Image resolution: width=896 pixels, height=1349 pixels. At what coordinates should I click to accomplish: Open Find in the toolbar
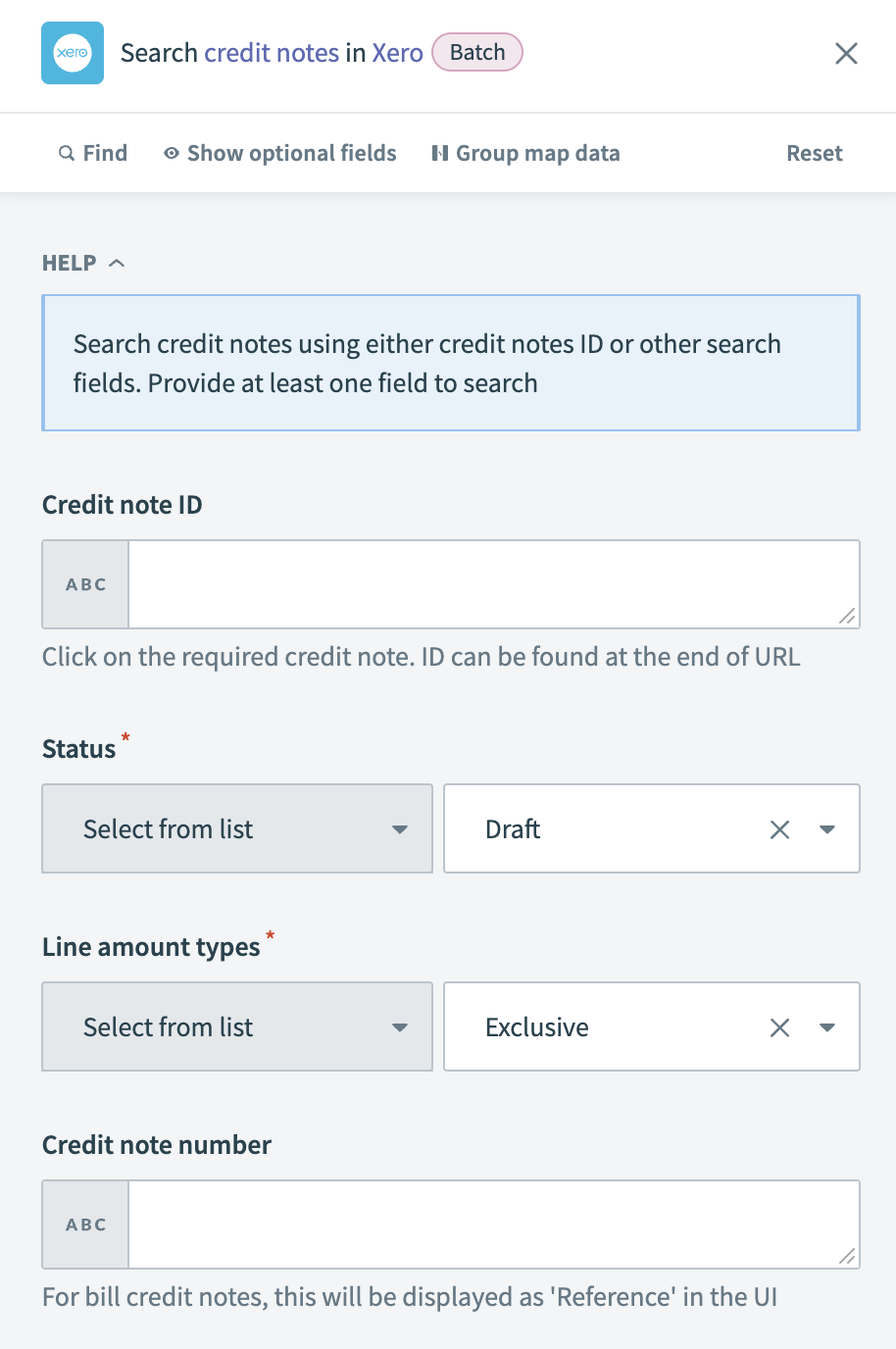point(101,153)
